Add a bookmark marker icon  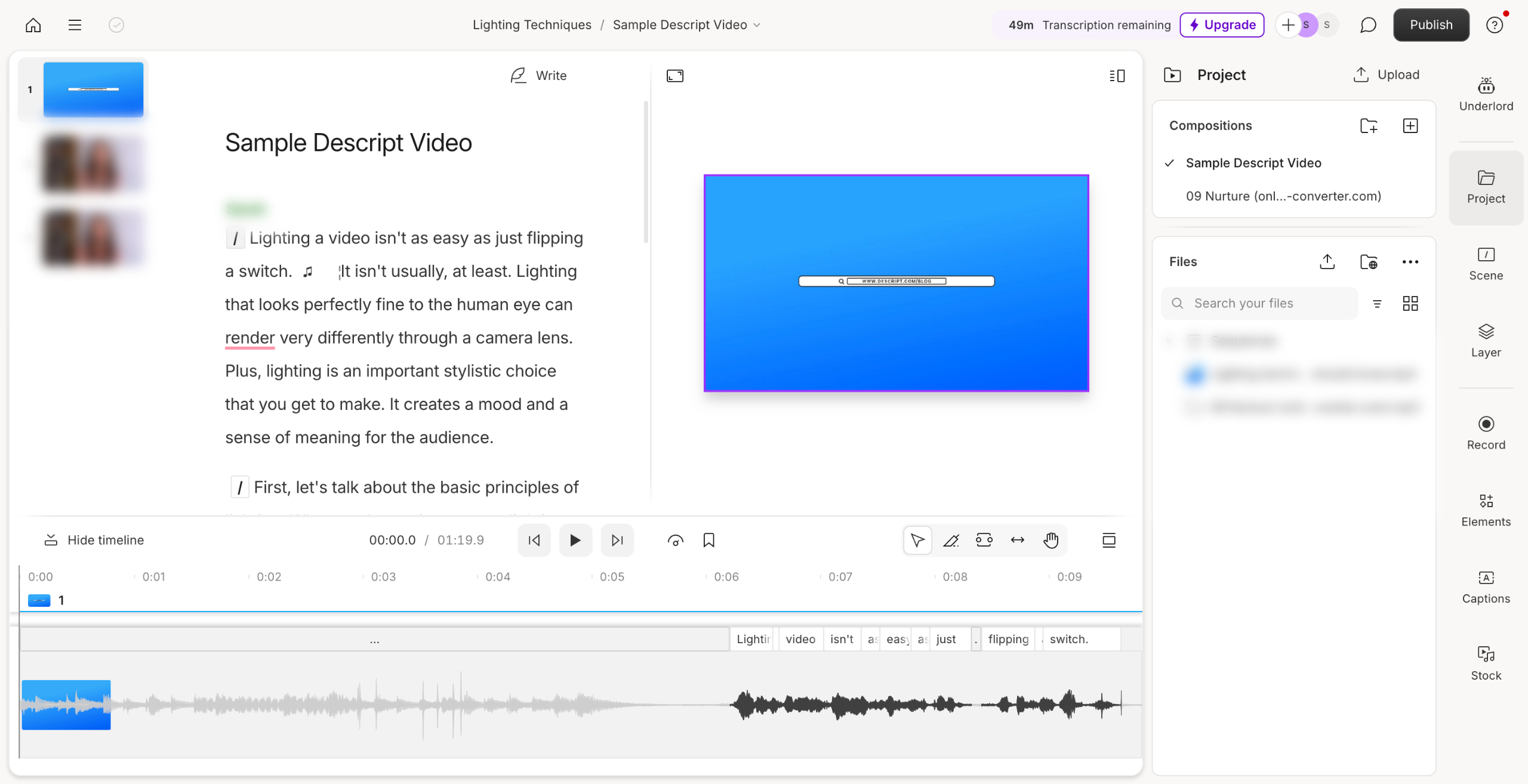708,540
